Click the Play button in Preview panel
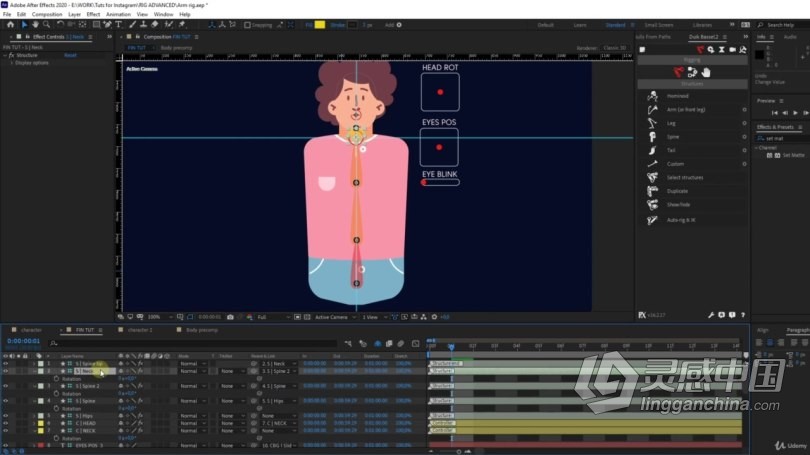The height and width of the screenshot is (455, 810). [x=795, y=113]
